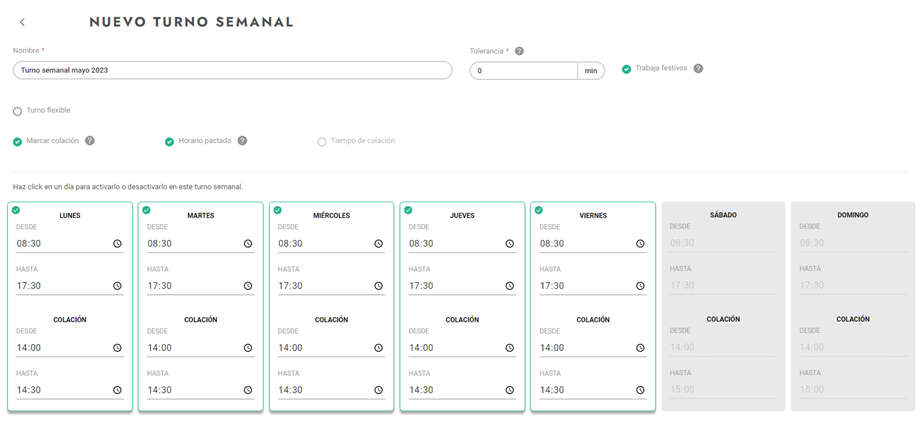
Task: Click the back arrow beside Nuevo Turno Semanal
Action: coord(23,22)
